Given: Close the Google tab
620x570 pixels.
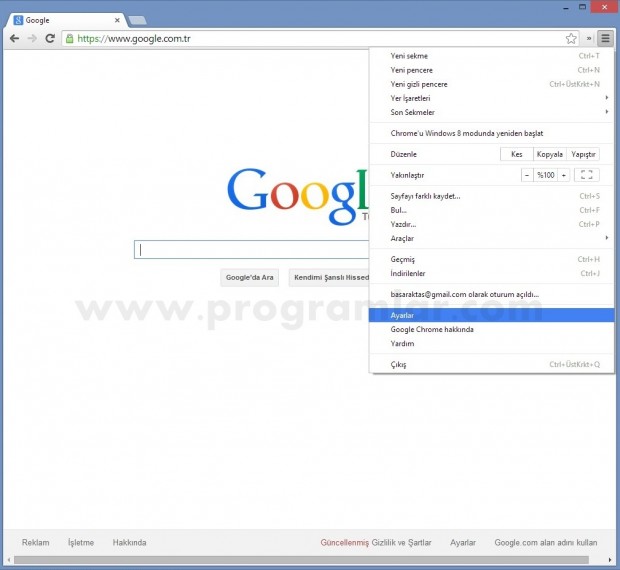Looking at the screenshot, I should (117, 20).
